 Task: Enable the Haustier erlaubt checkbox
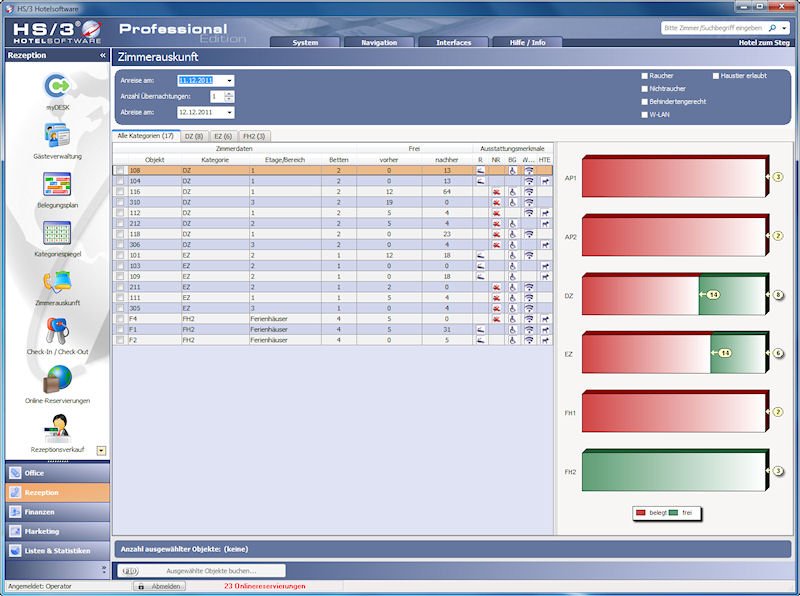[x=716, y=76]
